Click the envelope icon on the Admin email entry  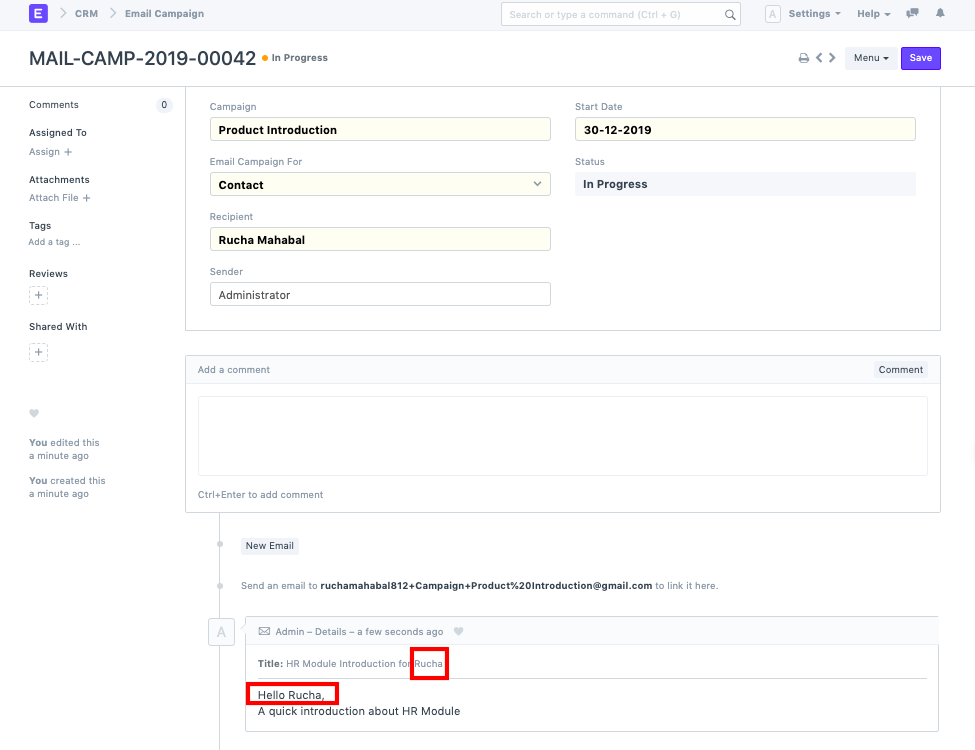point(263,631)
